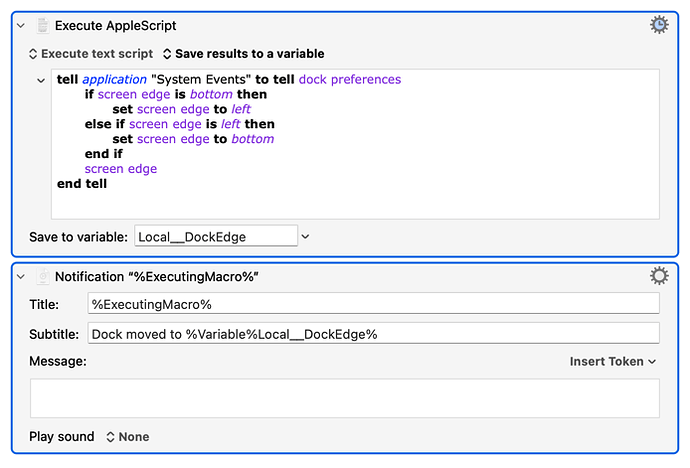
Task: Click the Local__DockEdge variable field
Action: pos(215,236)
